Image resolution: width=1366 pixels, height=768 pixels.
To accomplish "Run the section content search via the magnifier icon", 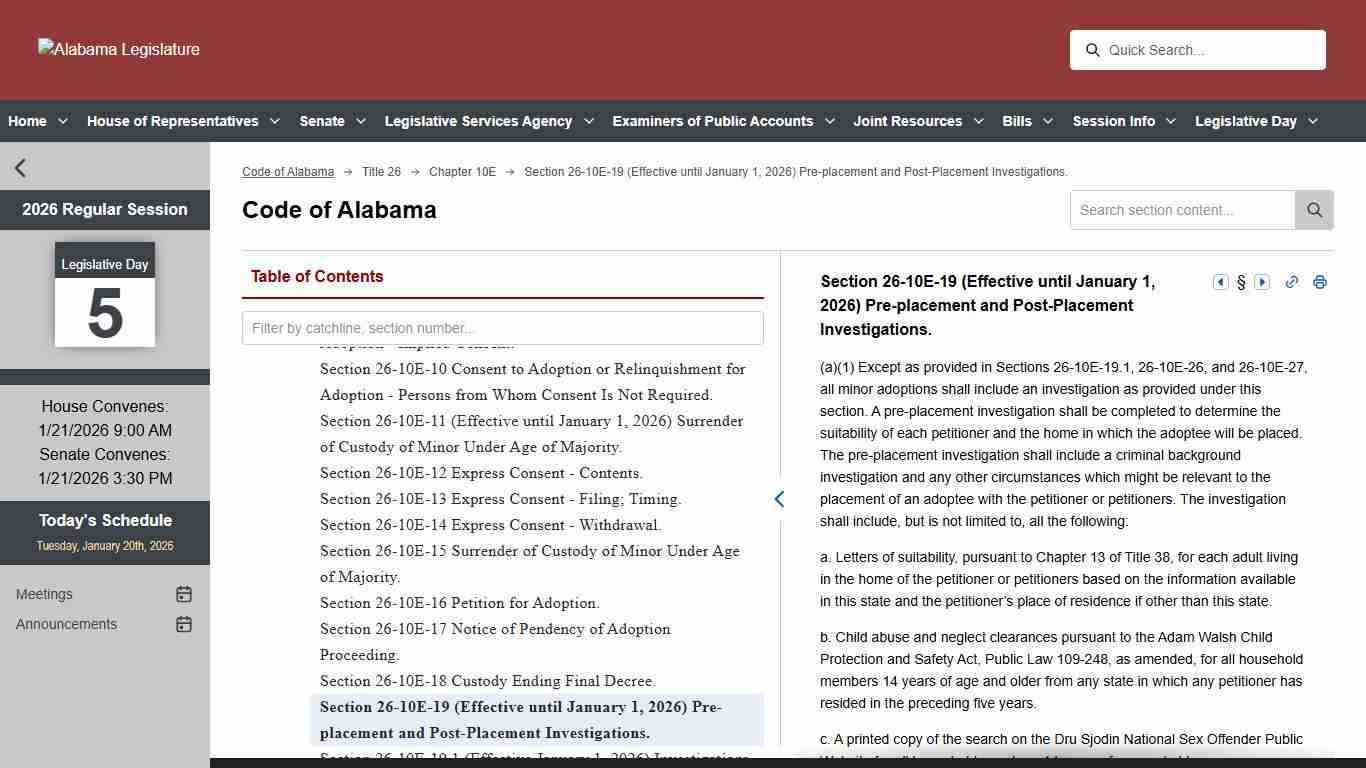I will point(1314,210).
